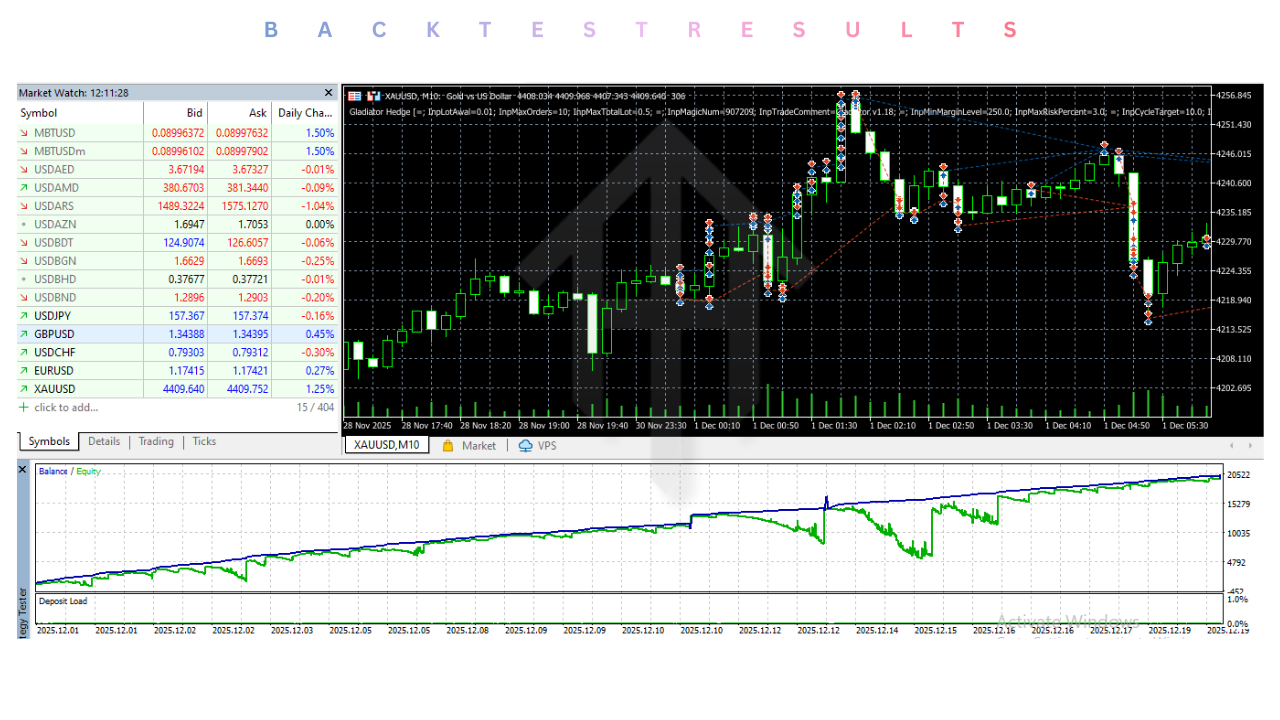Select the GBPUSD row in Market Watch

pos(55,334)
